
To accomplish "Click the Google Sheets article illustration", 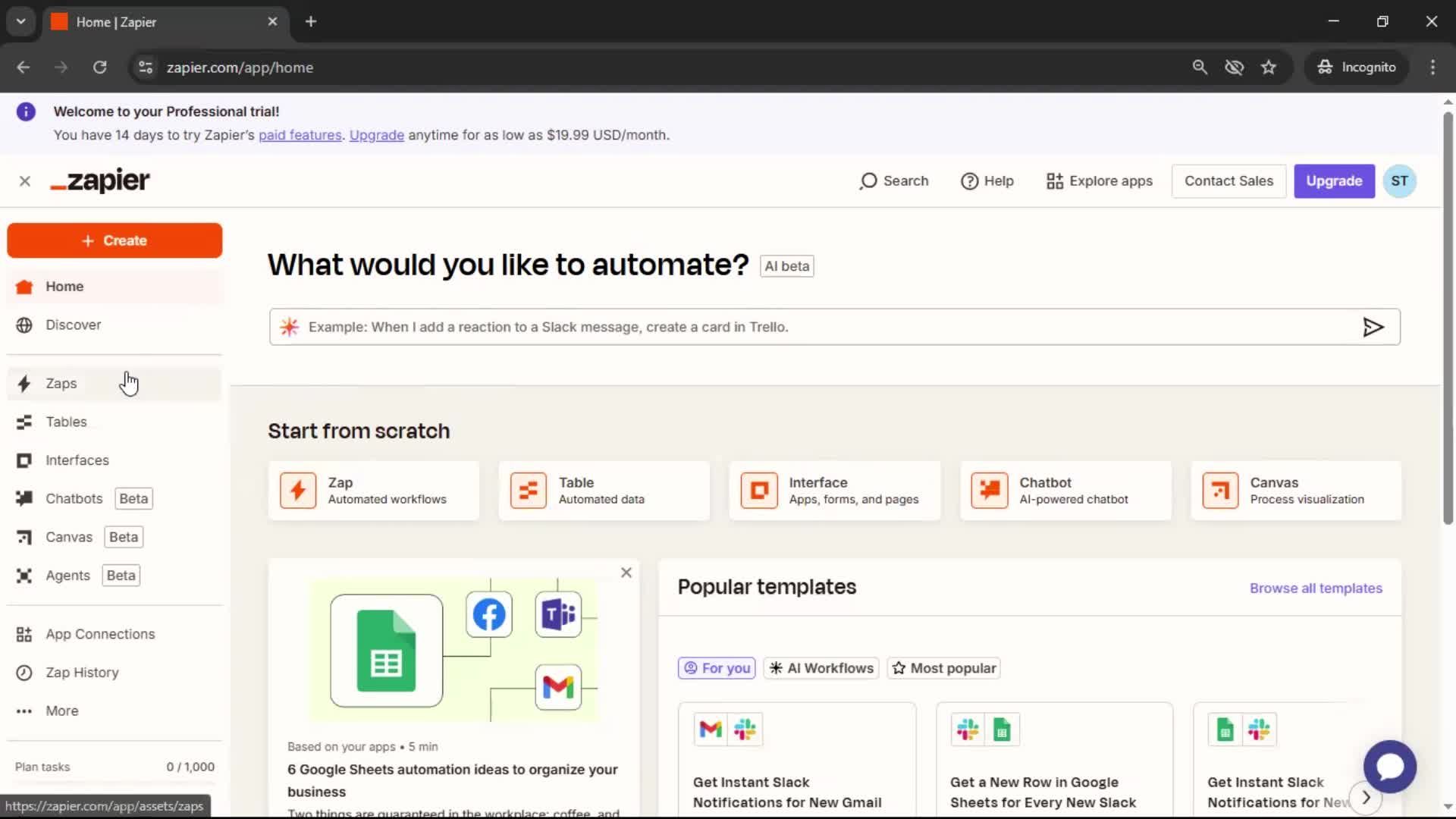I will (x=453, y=651).
